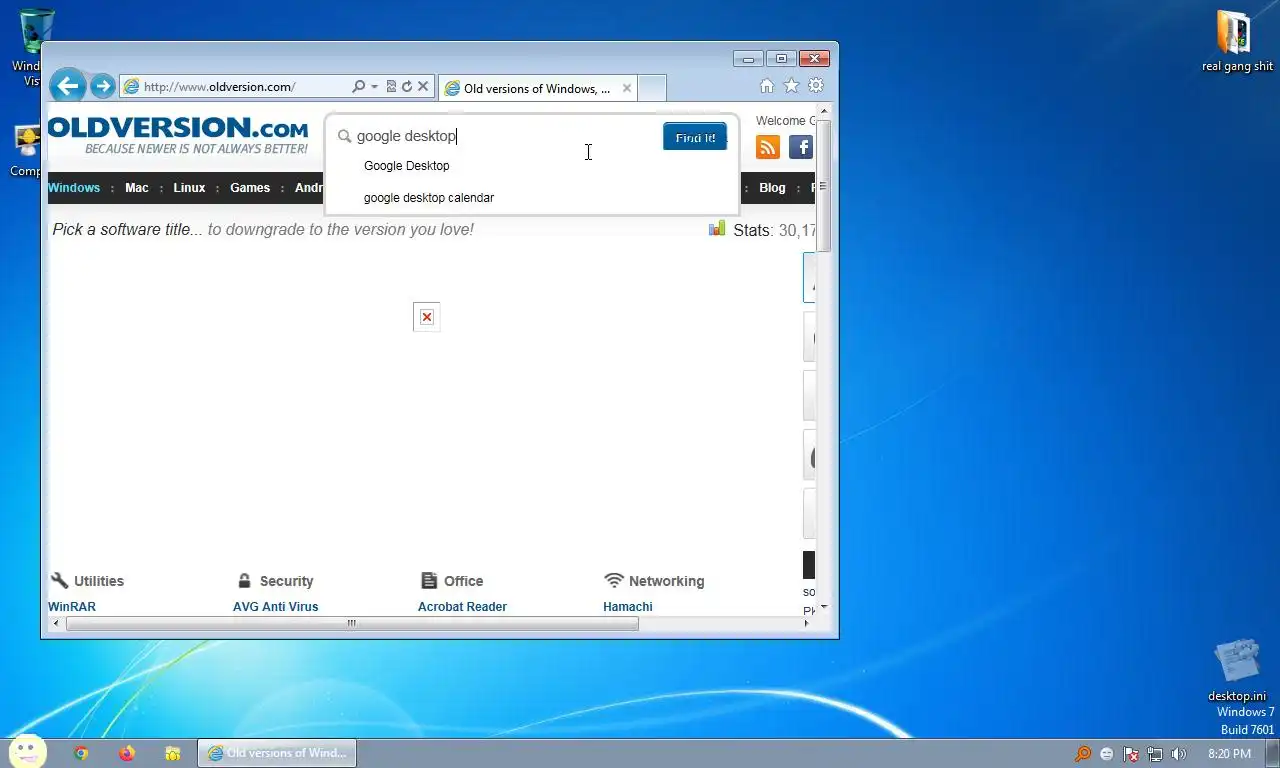The height and width of the screenshot is (768, 1280).
Task: Open Internet Explorer Home icon
Action: tap(767, 86)
